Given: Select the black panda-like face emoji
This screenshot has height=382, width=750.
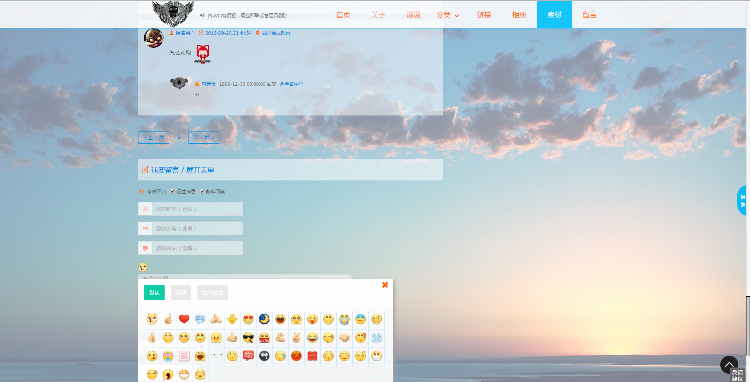Looking at the screenshot, I should click(265, 356).
